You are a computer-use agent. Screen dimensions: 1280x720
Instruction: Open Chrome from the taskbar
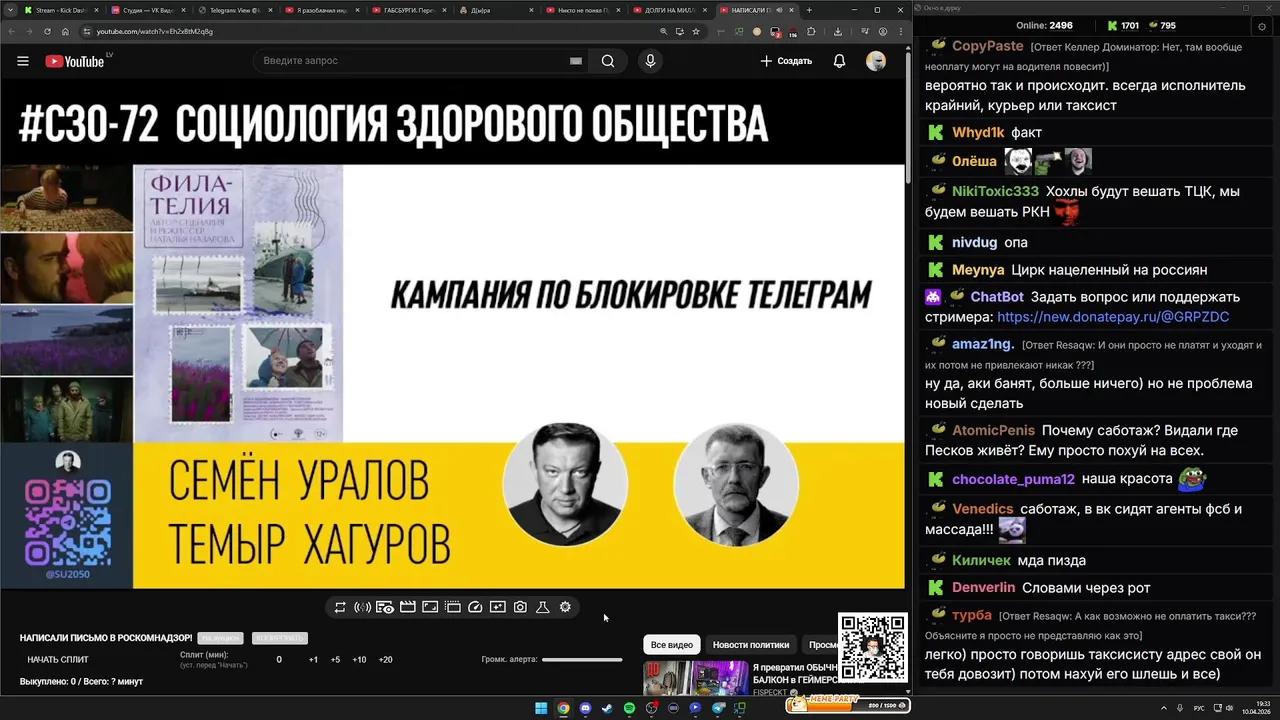[x=563, y=708]
